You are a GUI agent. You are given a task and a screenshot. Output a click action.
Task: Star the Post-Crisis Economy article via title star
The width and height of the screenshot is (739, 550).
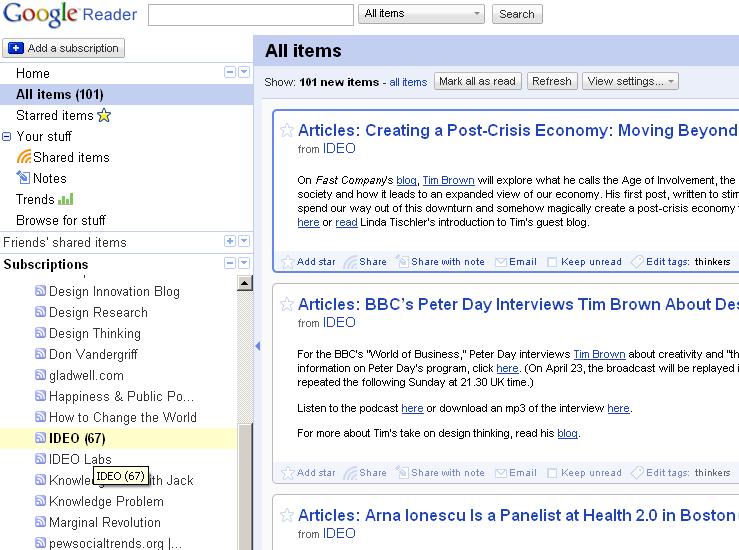click(x=287, y=130)
